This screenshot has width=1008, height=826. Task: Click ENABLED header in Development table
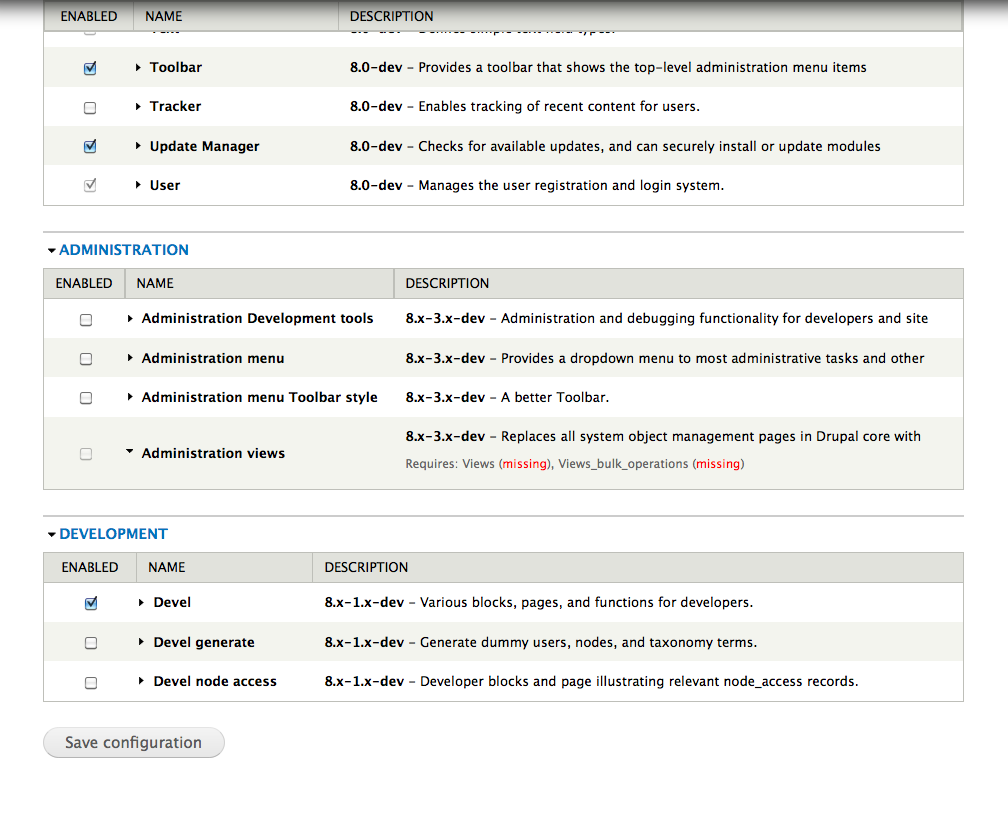click(x=90, y=568)
